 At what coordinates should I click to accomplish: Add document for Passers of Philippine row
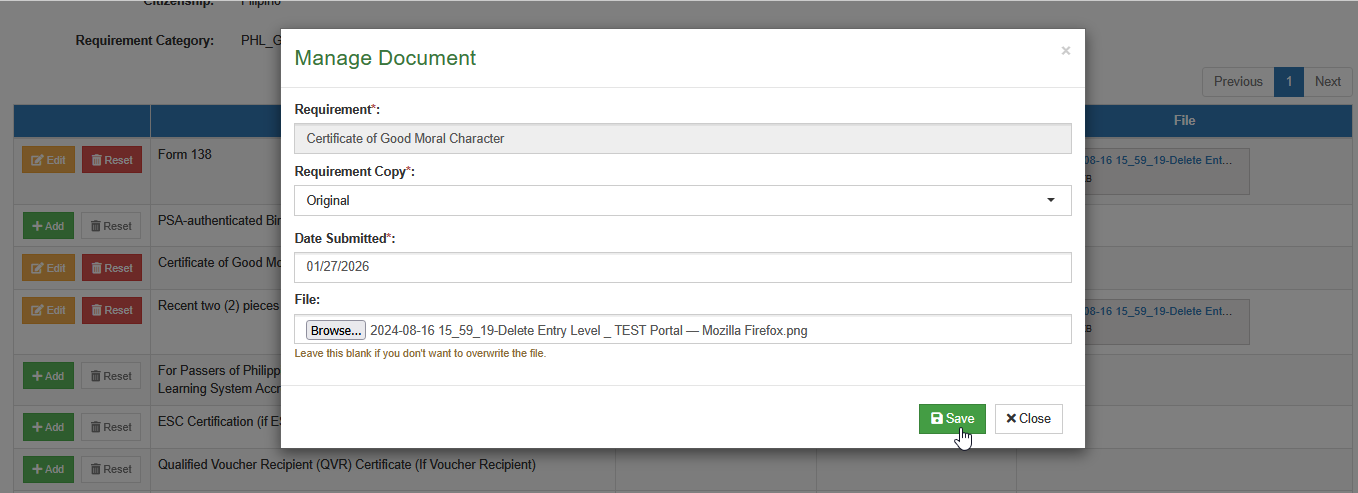48,376
